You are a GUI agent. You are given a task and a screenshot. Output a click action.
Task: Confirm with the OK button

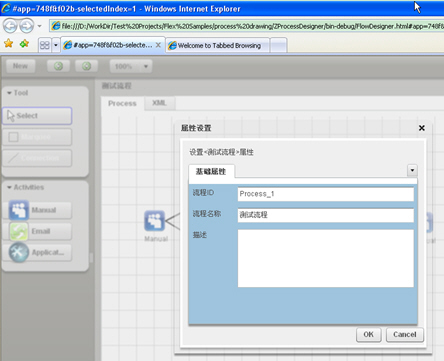(369, 334)
